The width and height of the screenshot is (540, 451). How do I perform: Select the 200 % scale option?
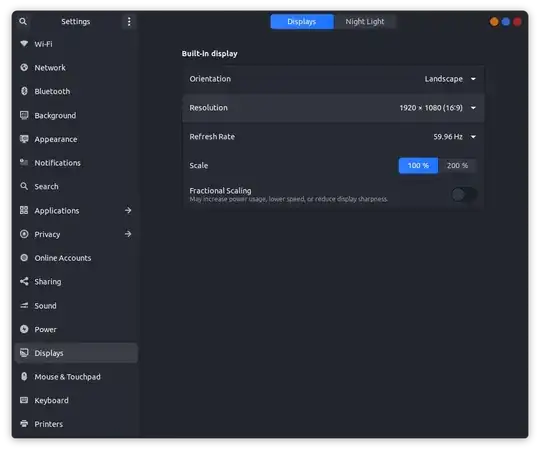tap(457, 166)
